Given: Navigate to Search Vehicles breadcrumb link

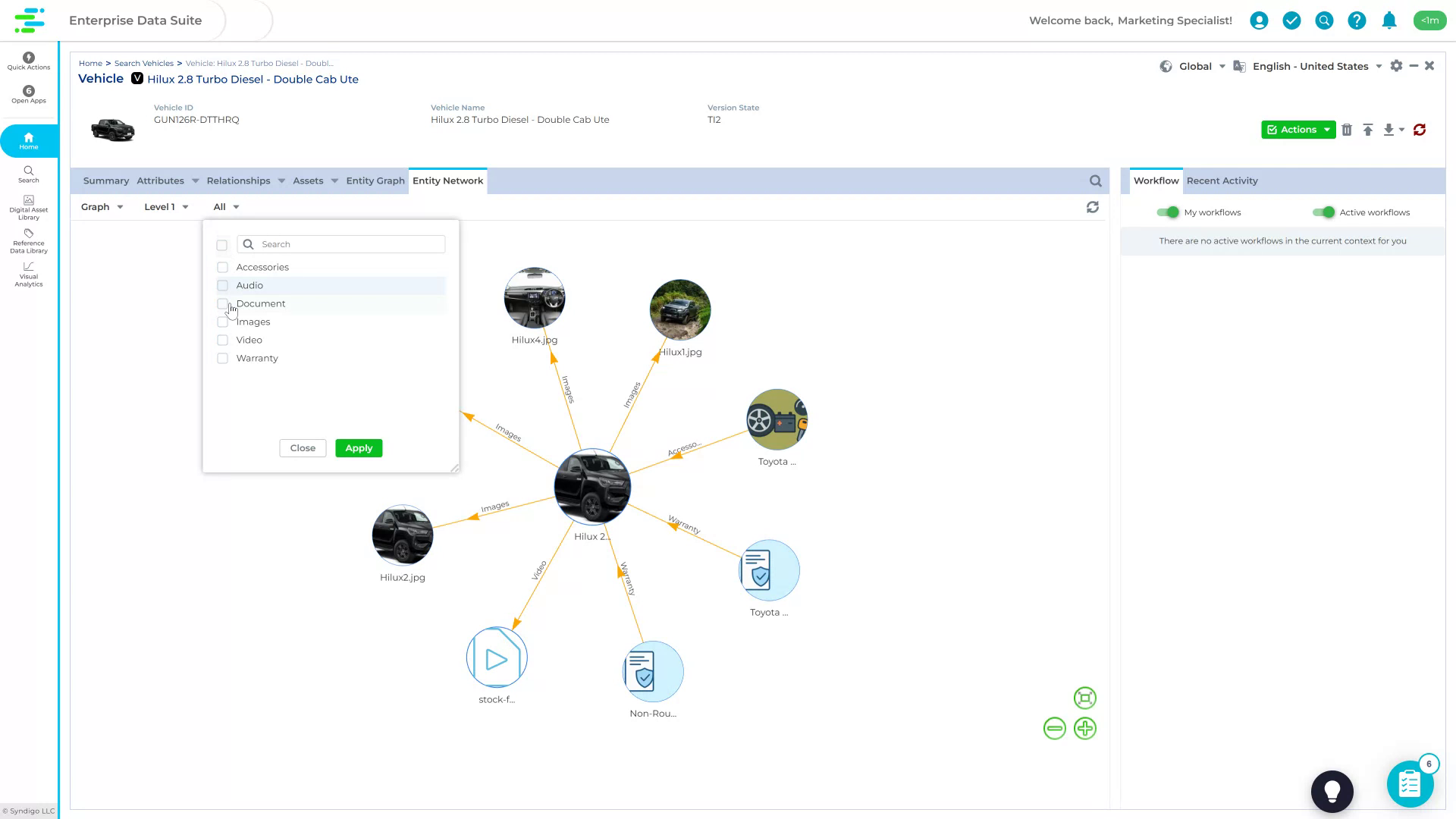Looking at the screenshot, I should point(143,63).
